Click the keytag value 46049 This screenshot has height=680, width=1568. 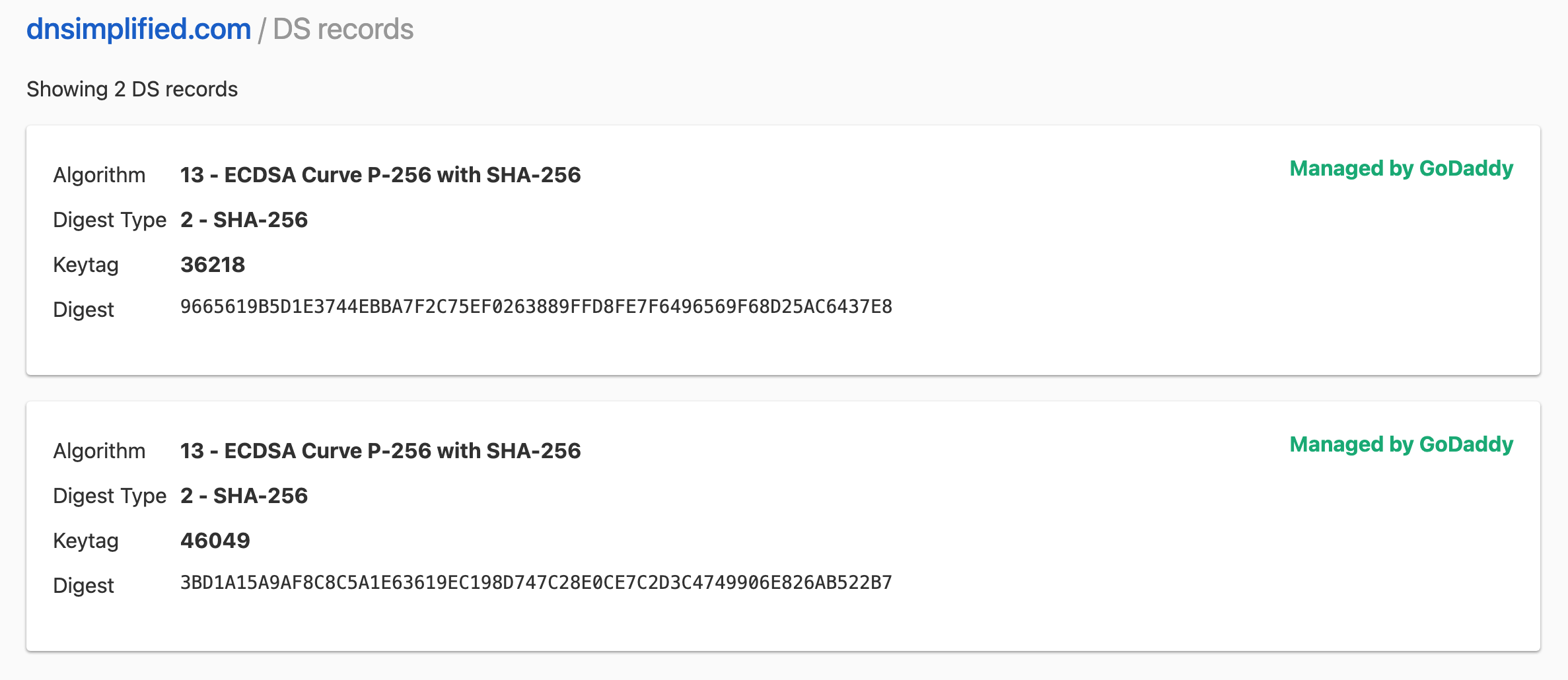tap(216, 539)
